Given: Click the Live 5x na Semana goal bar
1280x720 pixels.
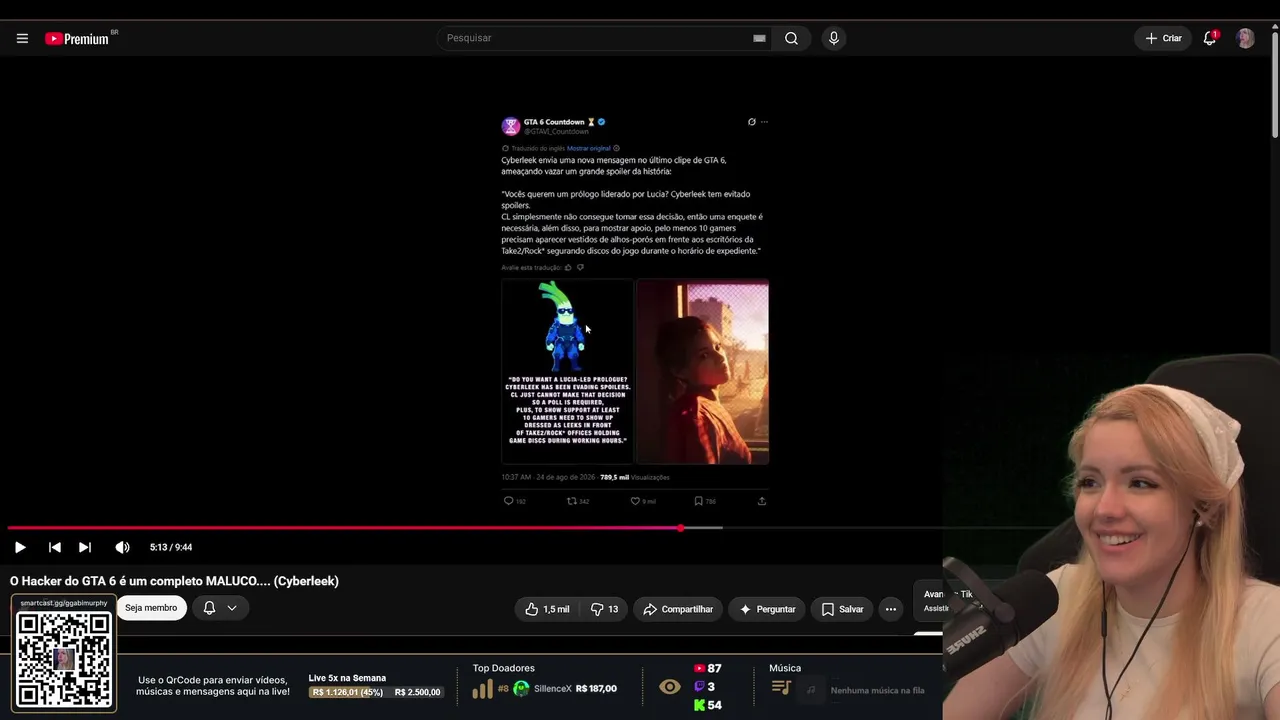Looking at the screenshot, I should pyautogui.click(x=376, y=692).
